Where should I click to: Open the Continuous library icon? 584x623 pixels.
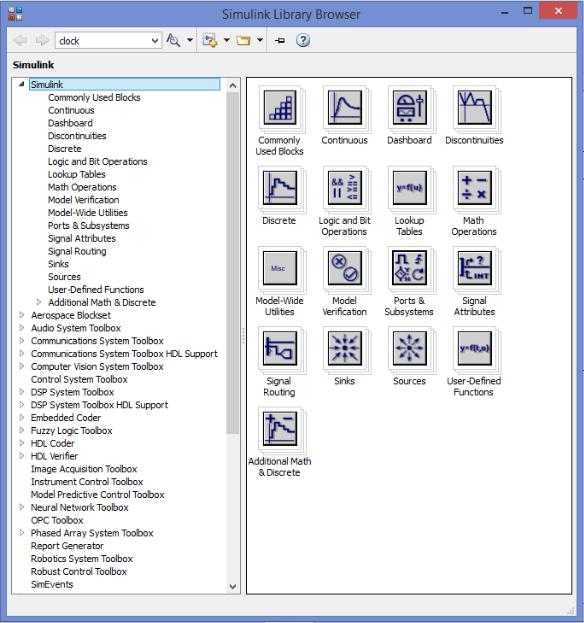coord(345,107)
